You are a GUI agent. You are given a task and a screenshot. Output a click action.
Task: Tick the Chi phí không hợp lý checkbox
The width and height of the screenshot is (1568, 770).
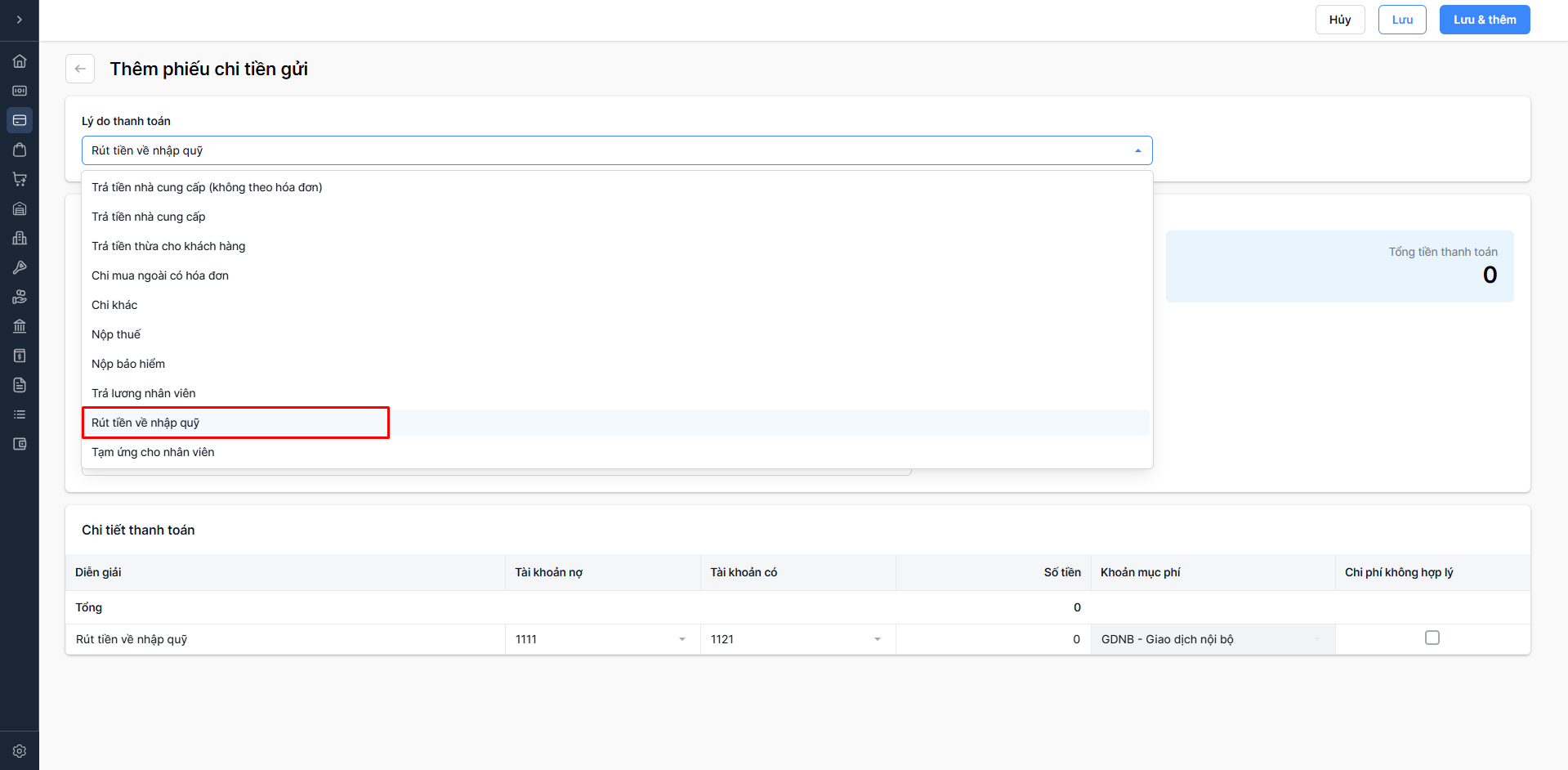click(1432, 638)
